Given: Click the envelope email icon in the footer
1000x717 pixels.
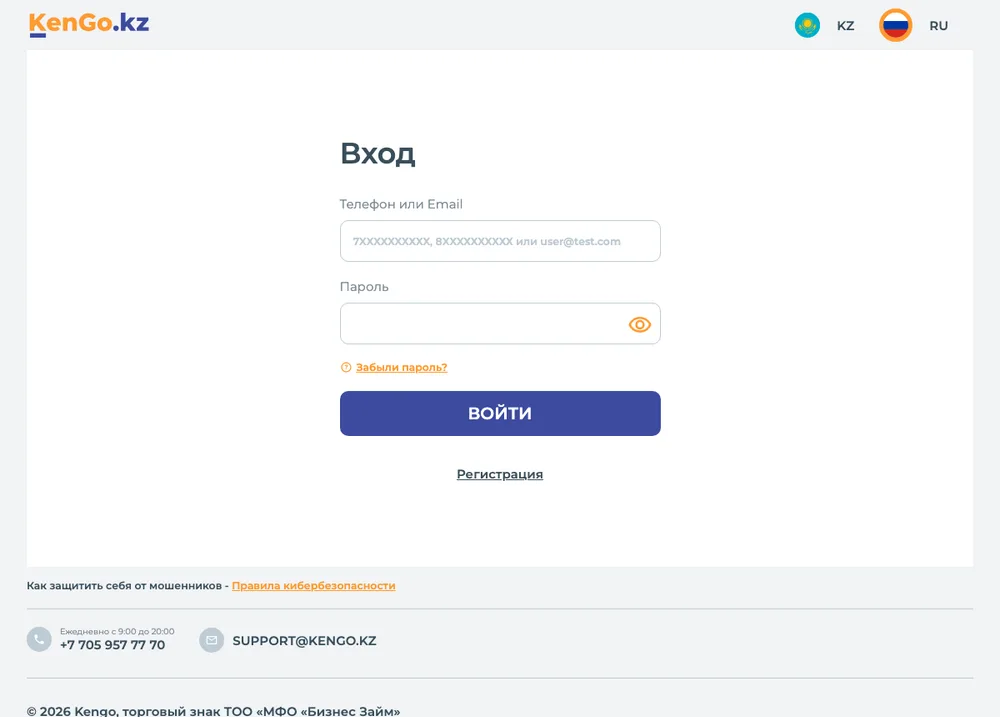Looking at the screenshot, I should (x=211, y=640).
